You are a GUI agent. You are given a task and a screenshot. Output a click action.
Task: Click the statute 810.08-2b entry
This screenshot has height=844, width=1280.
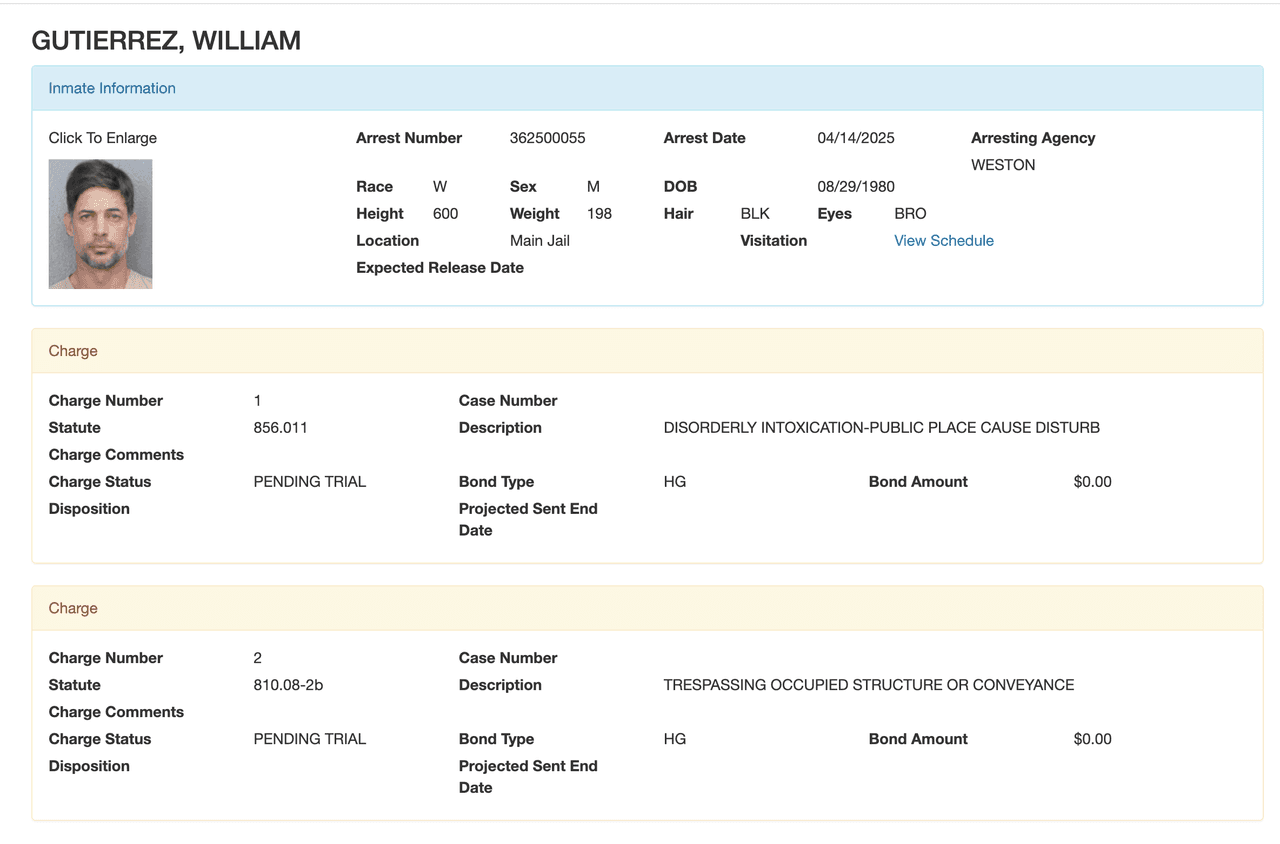click(x=287, y=684)
